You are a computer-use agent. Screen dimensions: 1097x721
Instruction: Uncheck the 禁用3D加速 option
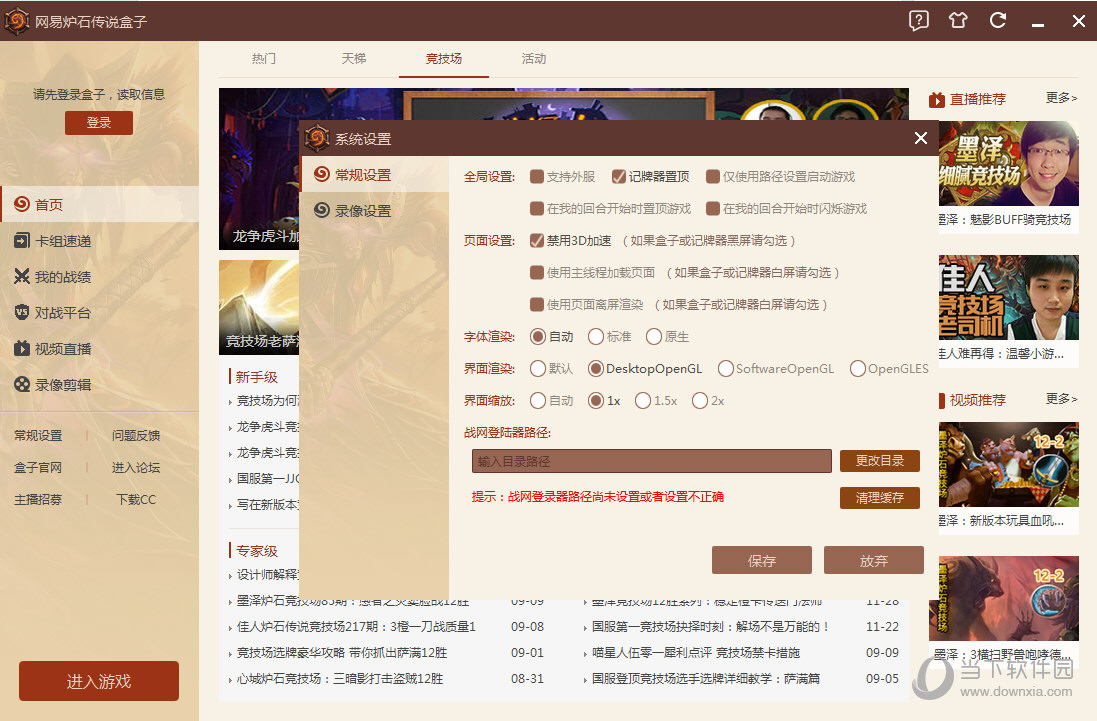coord(538,240)
